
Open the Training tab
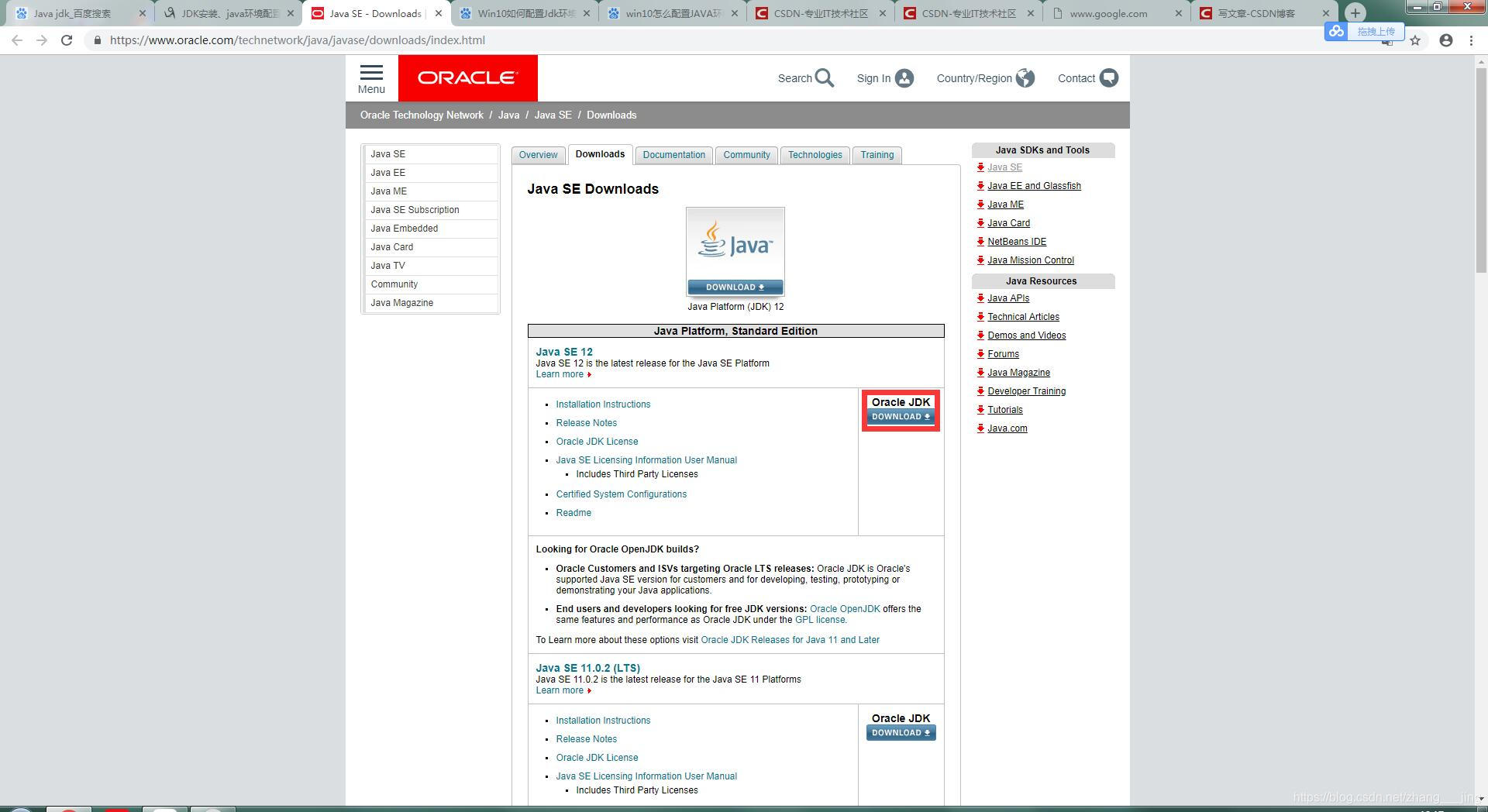click(877, 155)
